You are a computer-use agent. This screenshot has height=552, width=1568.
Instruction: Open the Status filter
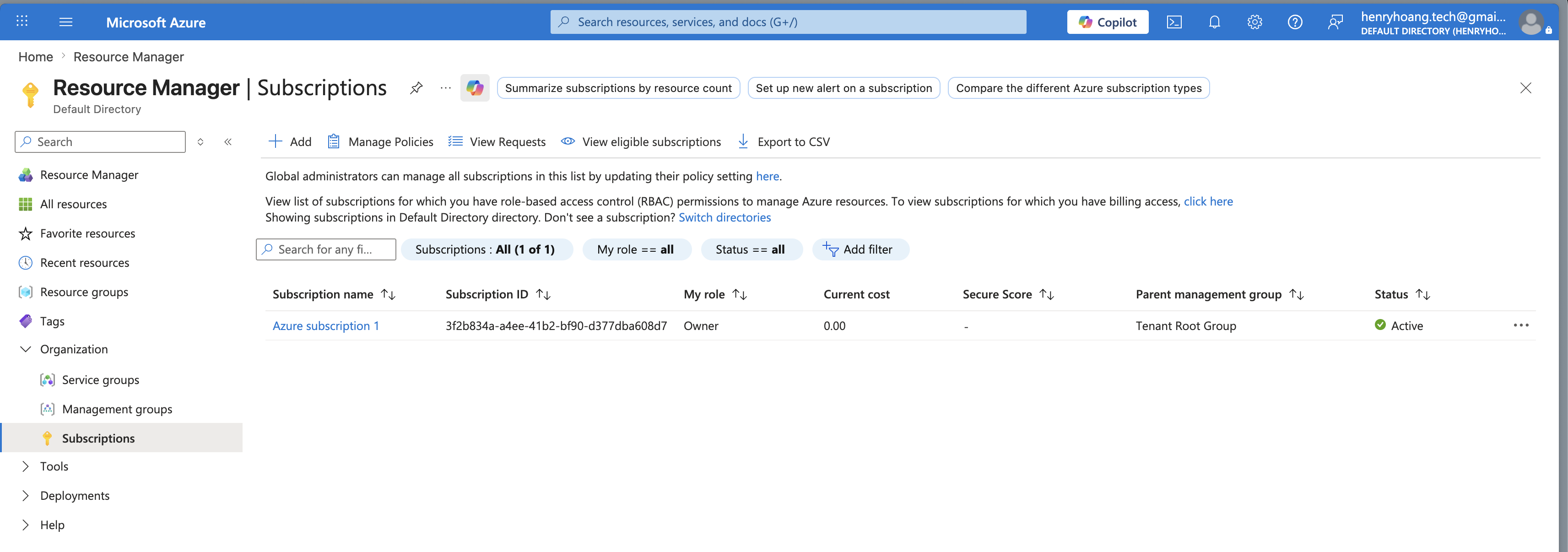pyautogui.click(x=751, y=249)
